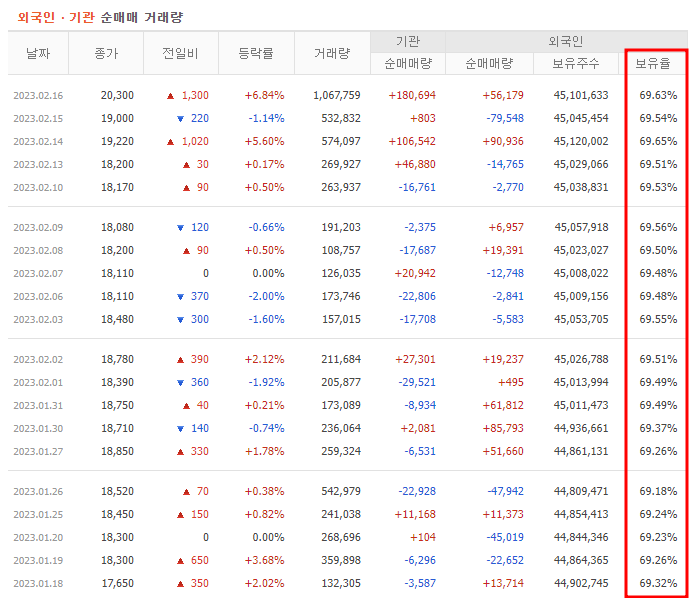
Task: Select holding ratio 69.37%
Action: point(658,429)
